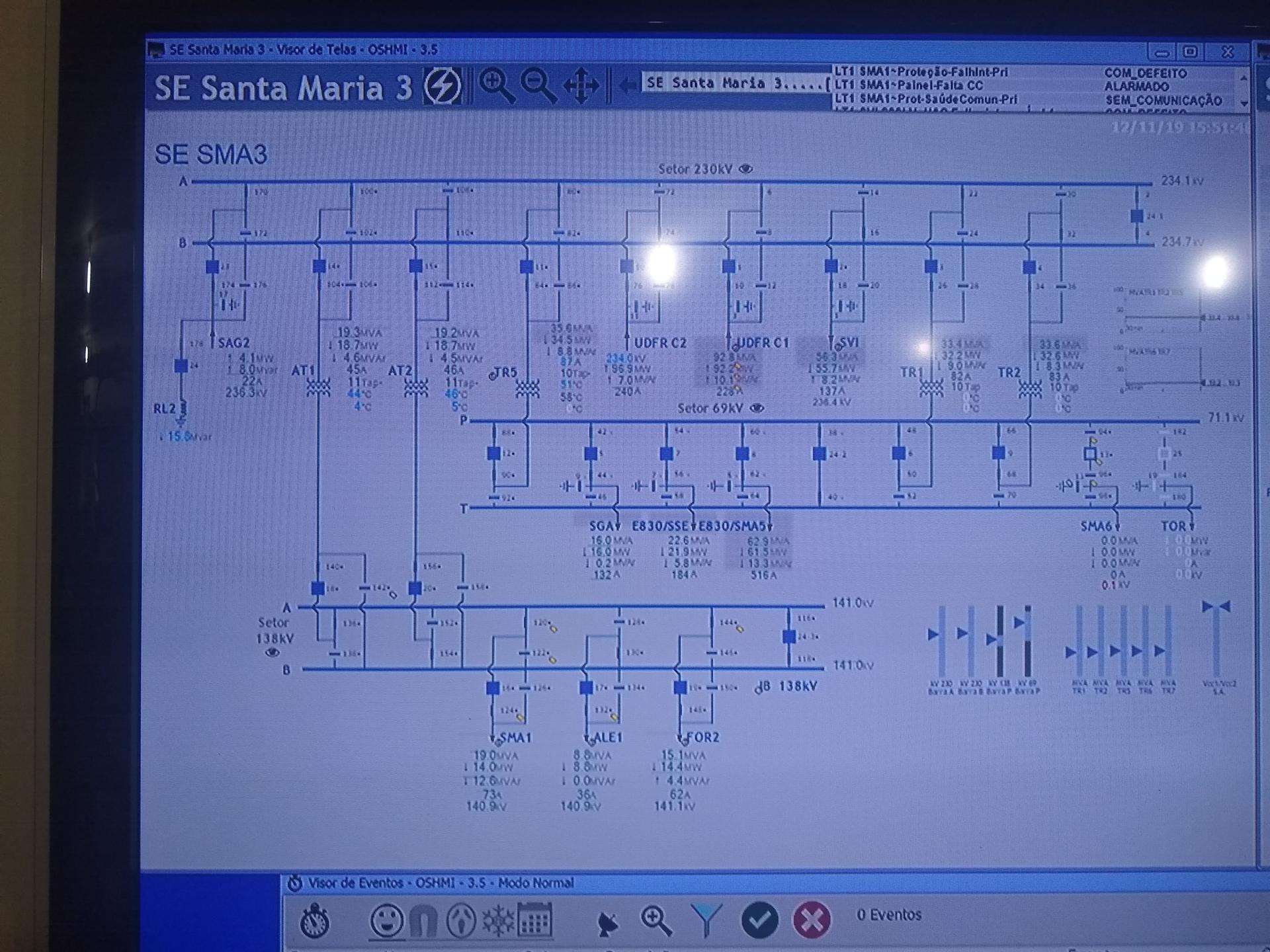Toggle eye icon next to Setor 230kV

point(746,169)
